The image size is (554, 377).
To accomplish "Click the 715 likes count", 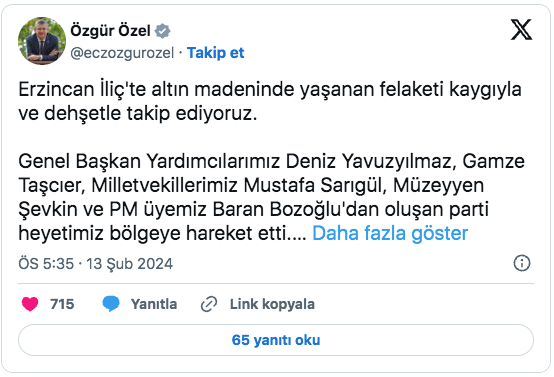I will tap(62, 304).
